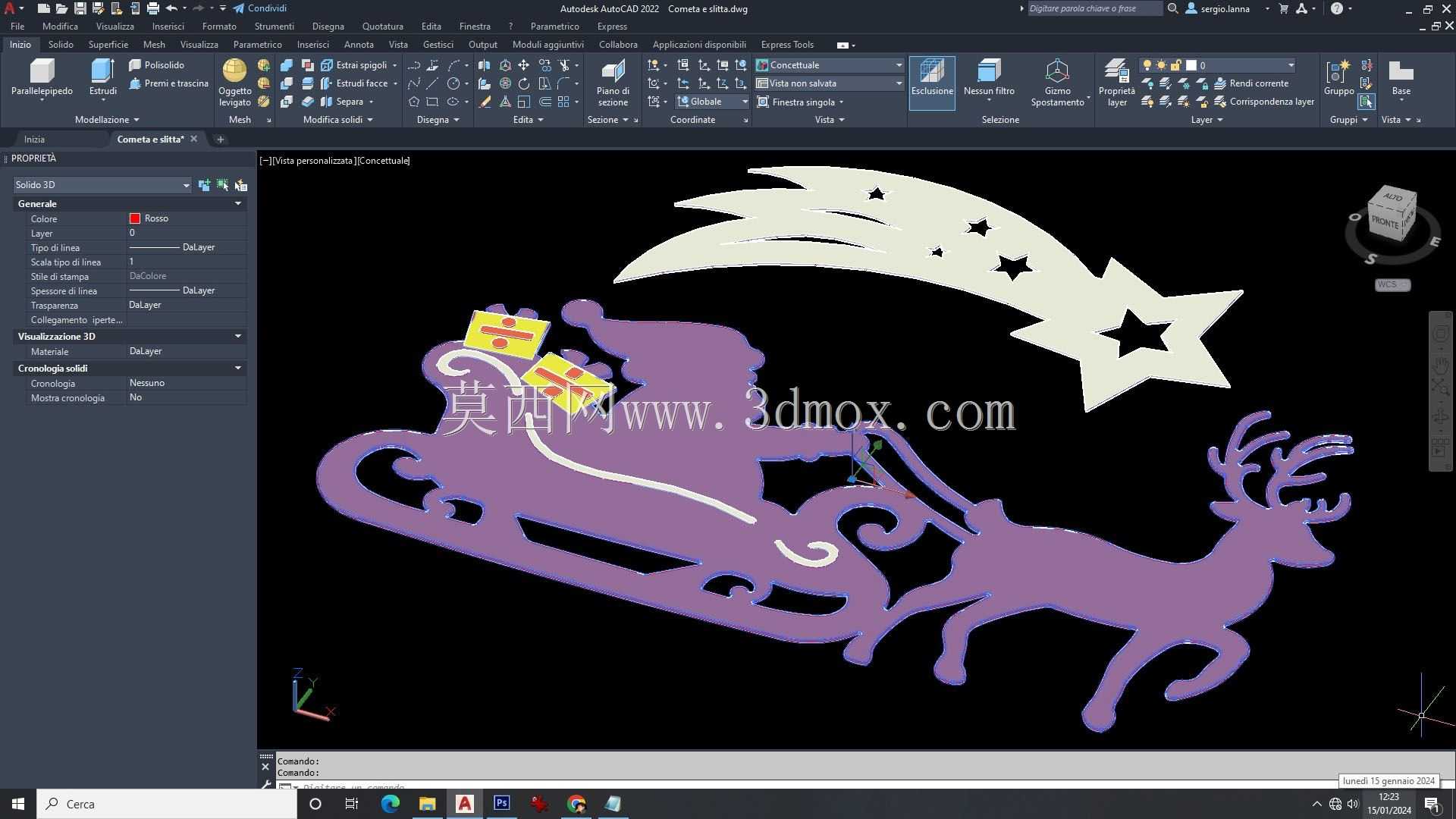Click the Save icon in quick access toolbar

click(x=80, y=8)
